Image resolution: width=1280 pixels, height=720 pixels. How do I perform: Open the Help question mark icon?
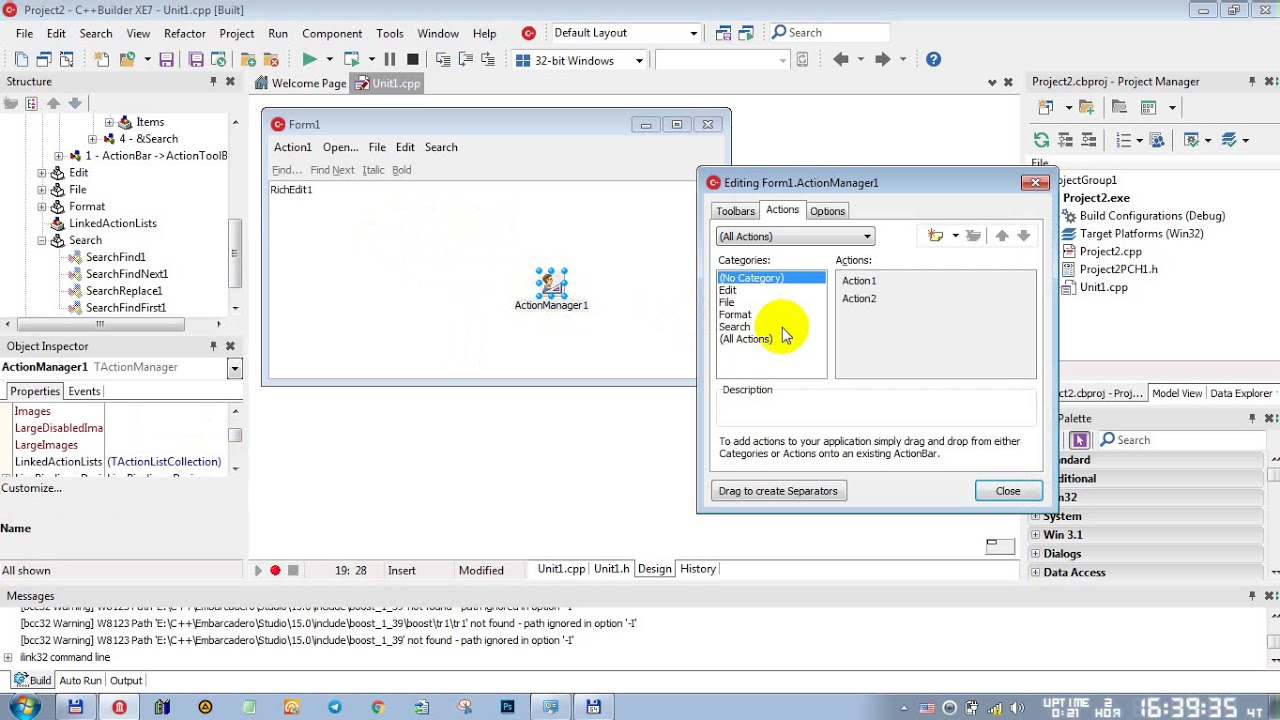tap(933, 60)
